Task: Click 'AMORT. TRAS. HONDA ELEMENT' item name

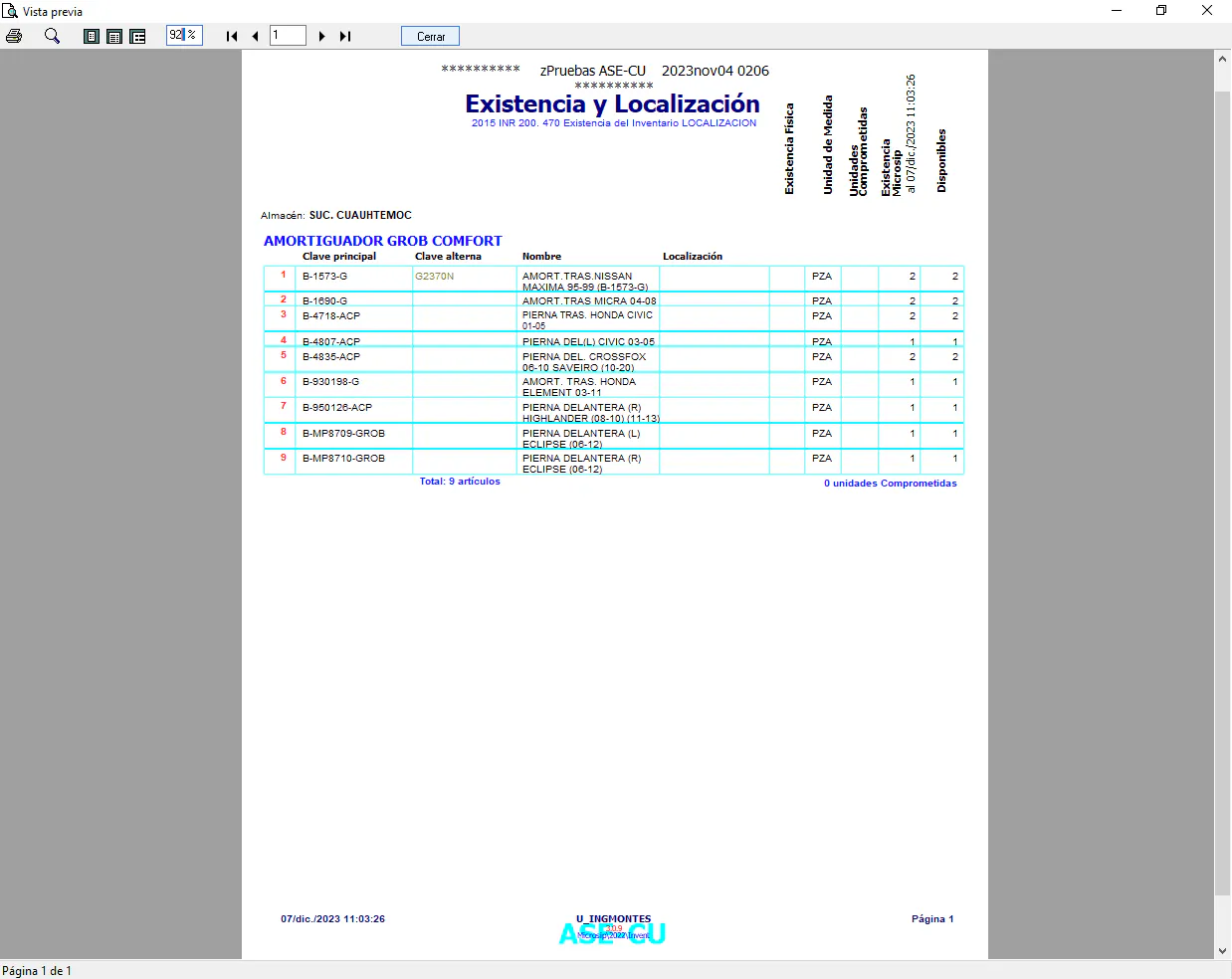Action: point(579,387)
